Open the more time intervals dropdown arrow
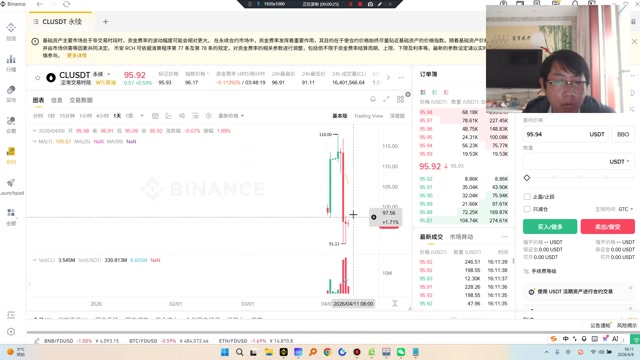The height and width of the screenshot is (360, 640). pyautogui.click(x=142, y=116)
